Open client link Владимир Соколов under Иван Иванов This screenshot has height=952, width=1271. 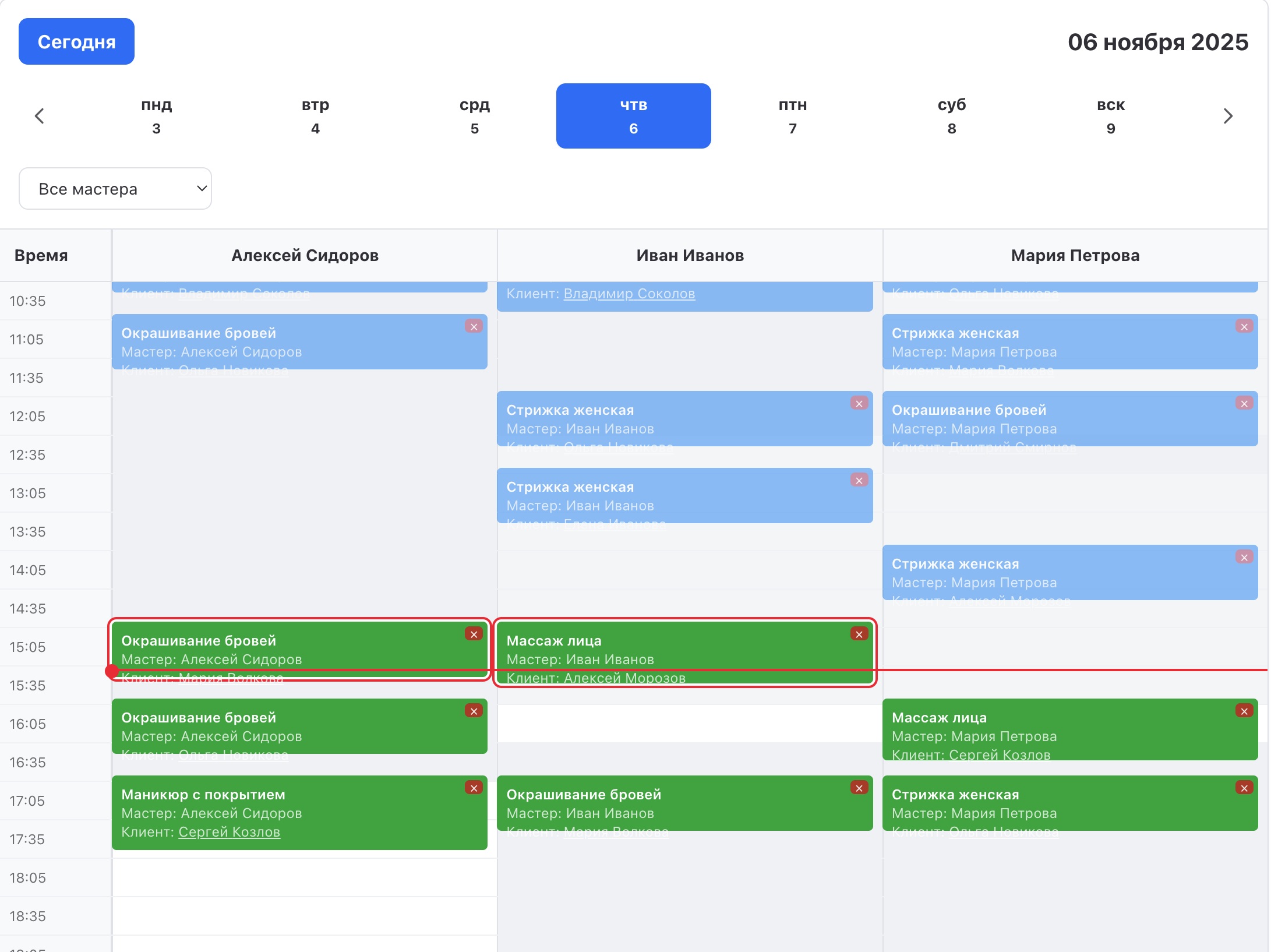click(629, 294)
